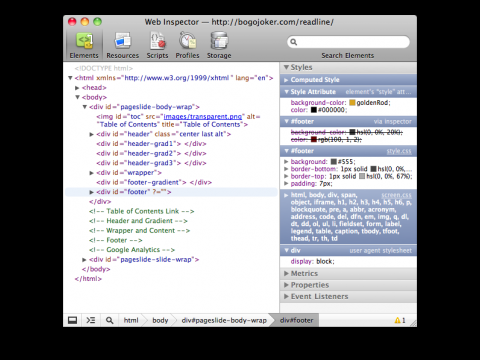Collapse the html root node
The image size is (480, 360).
70,78
